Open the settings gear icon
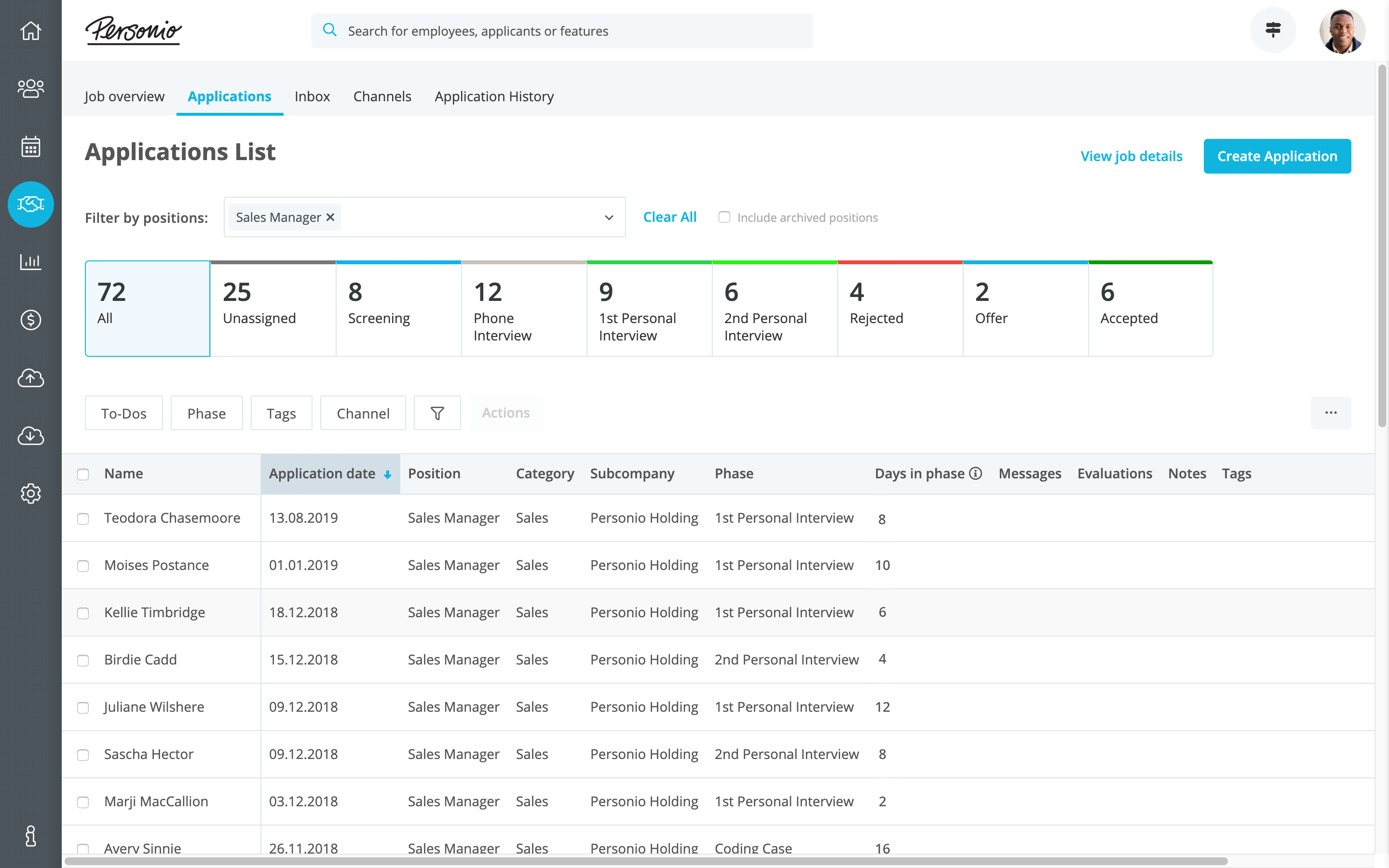 [x=30, y=493]
